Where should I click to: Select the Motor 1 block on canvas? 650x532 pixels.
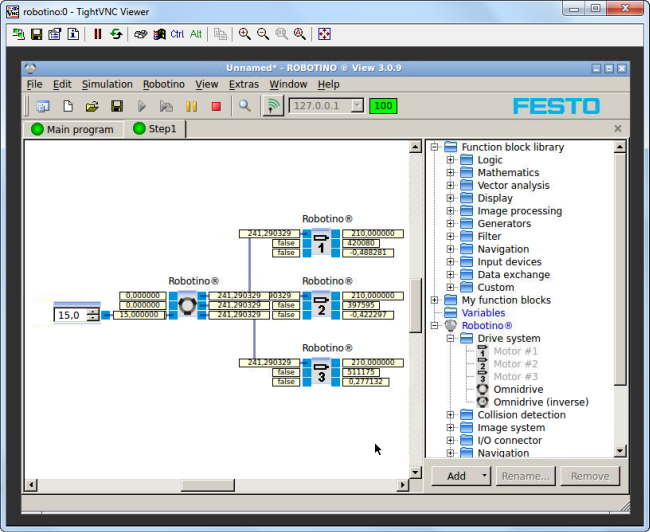(x=321, y=243)
